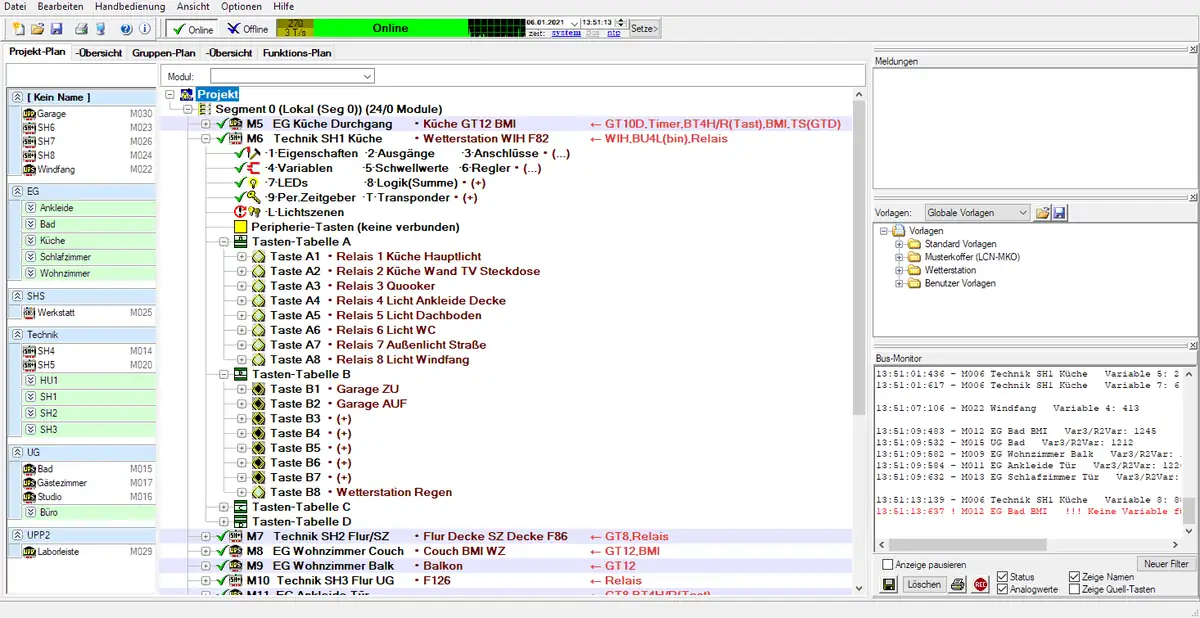Enable the Anzeige pausieren checkbox
Screen dimensions: 1200x618
pyautogui.click(x=888, y=565)
